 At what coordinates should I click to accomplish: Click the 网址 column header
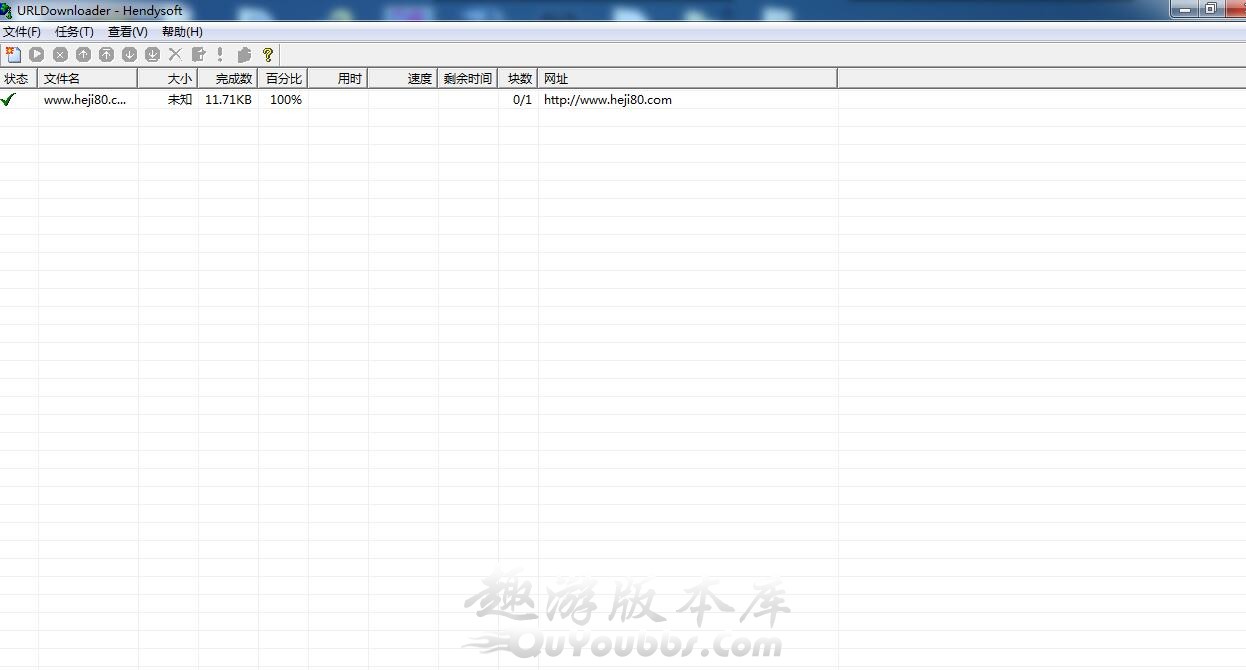click(x=687, y=78)
